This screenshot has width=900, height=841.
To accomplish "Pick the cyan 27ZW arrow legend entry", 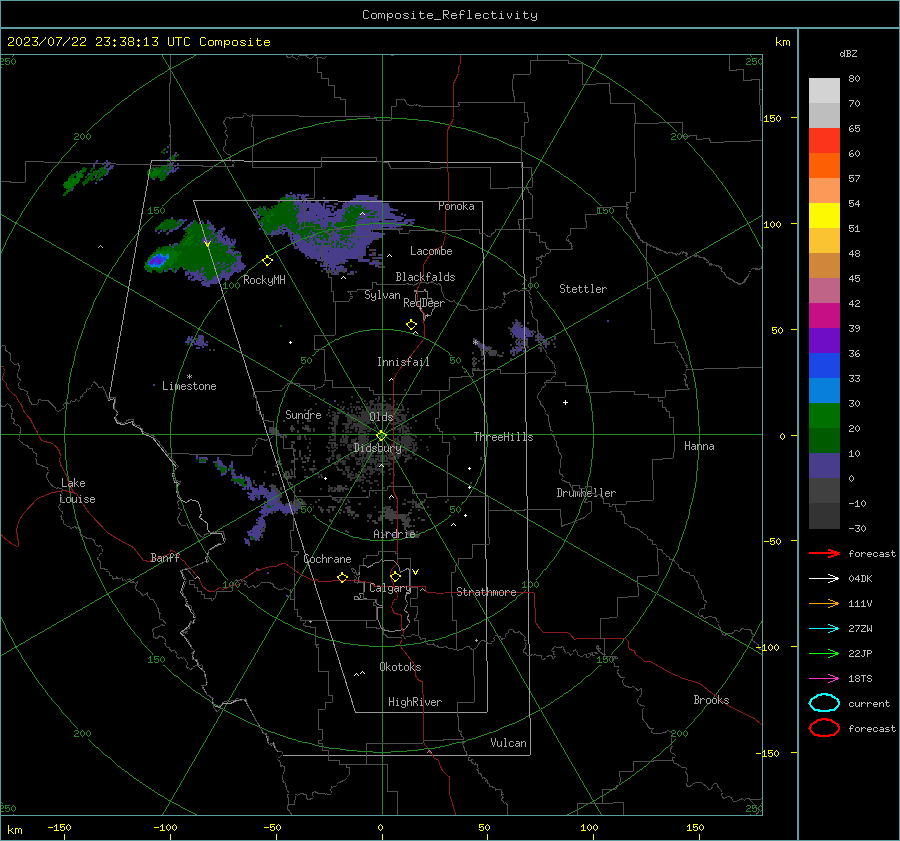I will 824,628.
